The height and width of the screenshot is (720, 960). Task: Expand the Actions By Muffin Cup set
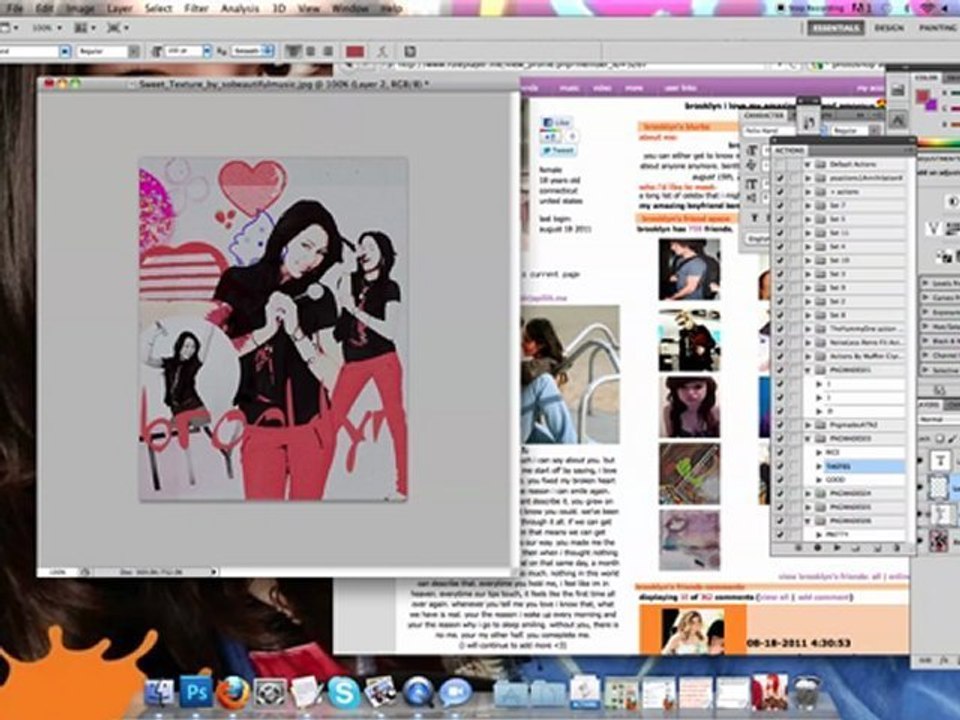(808, 356)
